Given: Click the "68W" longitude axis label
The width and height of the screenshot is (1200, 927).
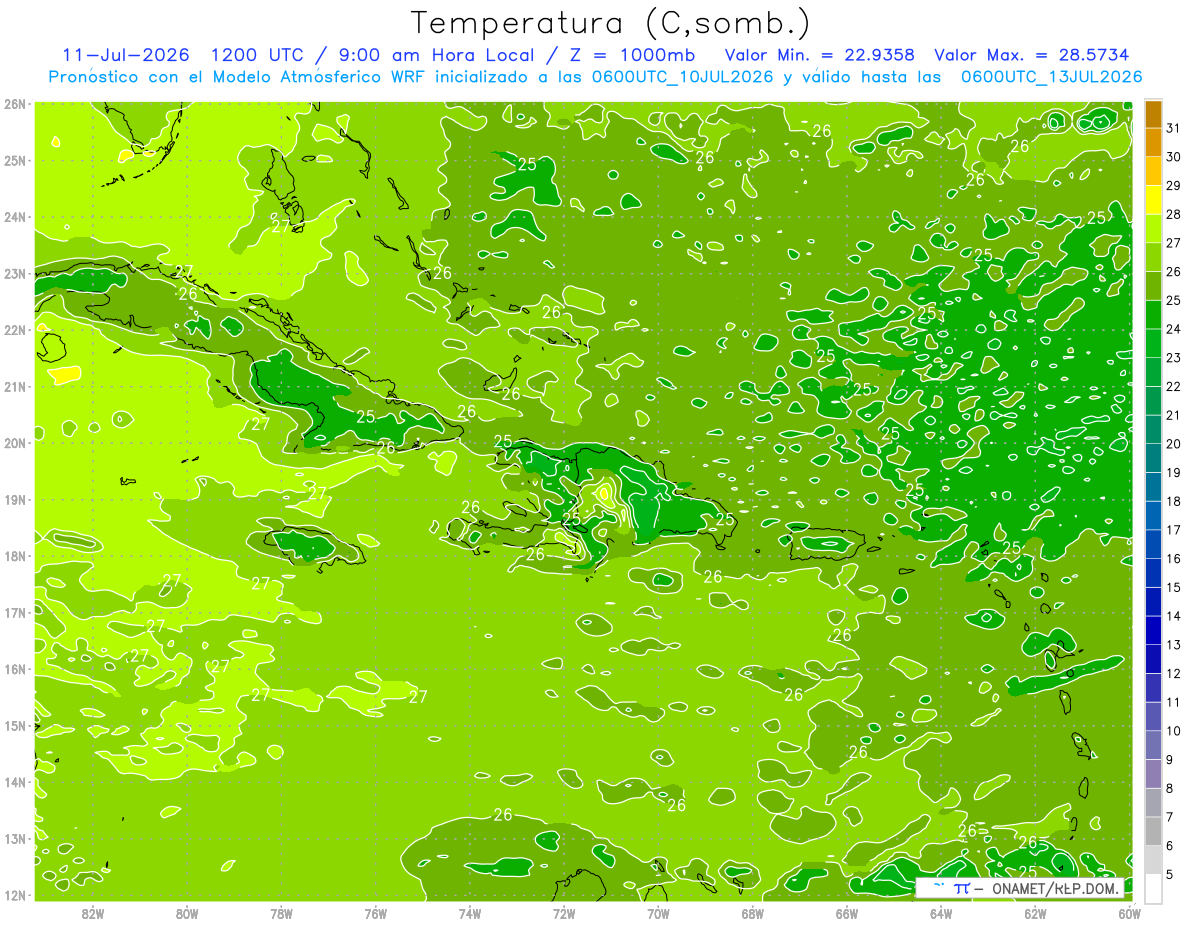Looking at the screenshot, I should [752, 913].
